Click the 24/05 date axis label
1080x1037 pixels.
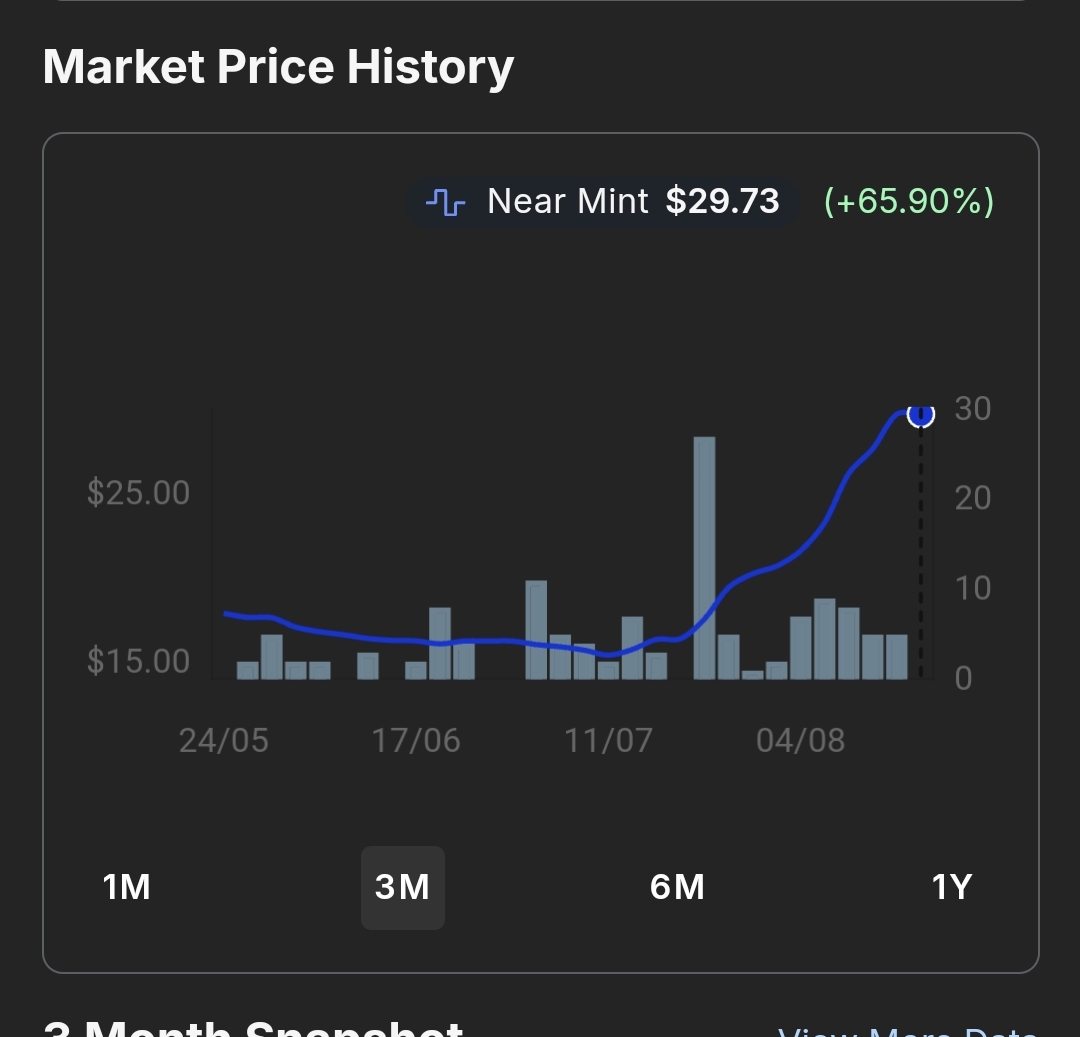(x=224, y=741)
